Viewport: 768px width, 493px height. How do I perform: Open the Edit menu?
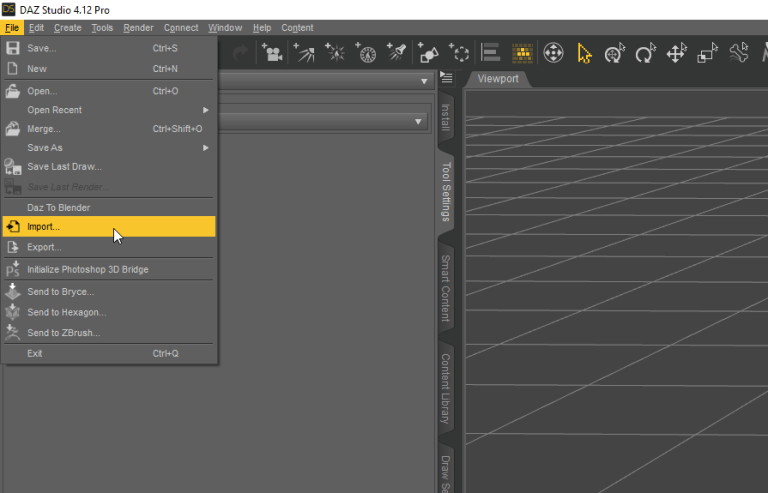tap(36, 28)
